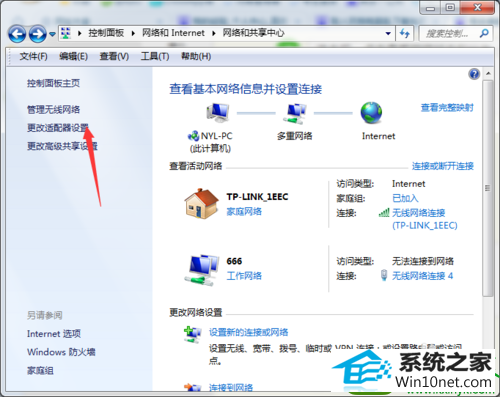The image size is (500, 397).
Task: Click the adapter icon beside 无线网络连接 4
Action: click(x=384, y=275)
